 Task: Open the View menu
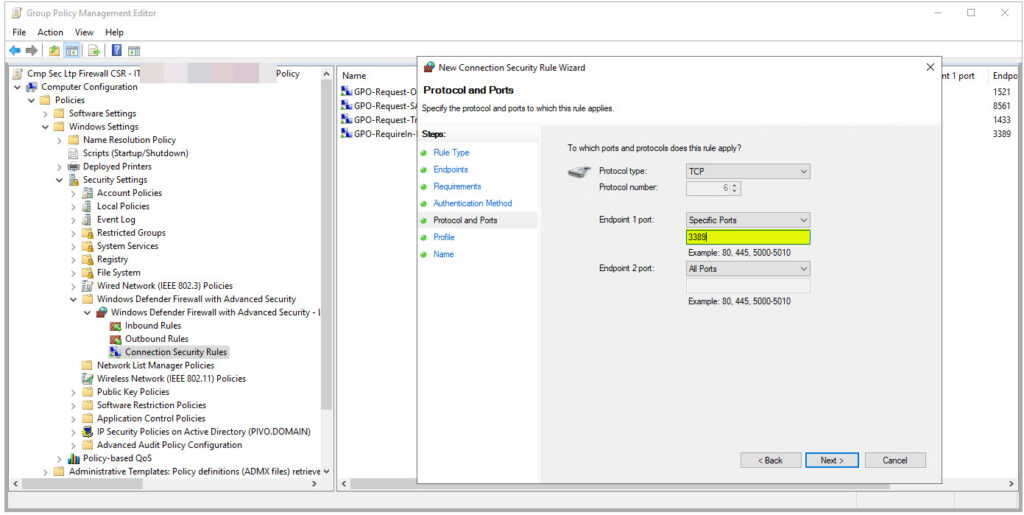point(84,32)
